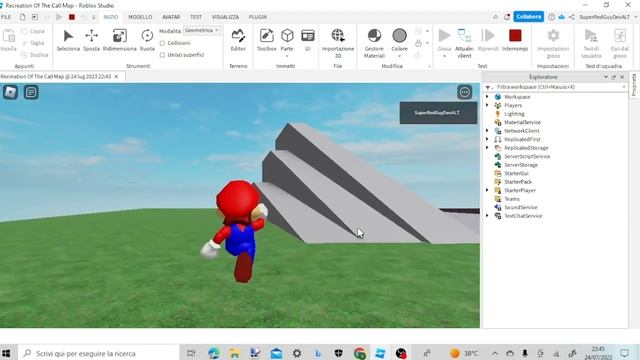Image resolution: width=640 pixels, height=360 pixels.
Task: Stop the test with Interrompi
Action: [x=515, y=40]
